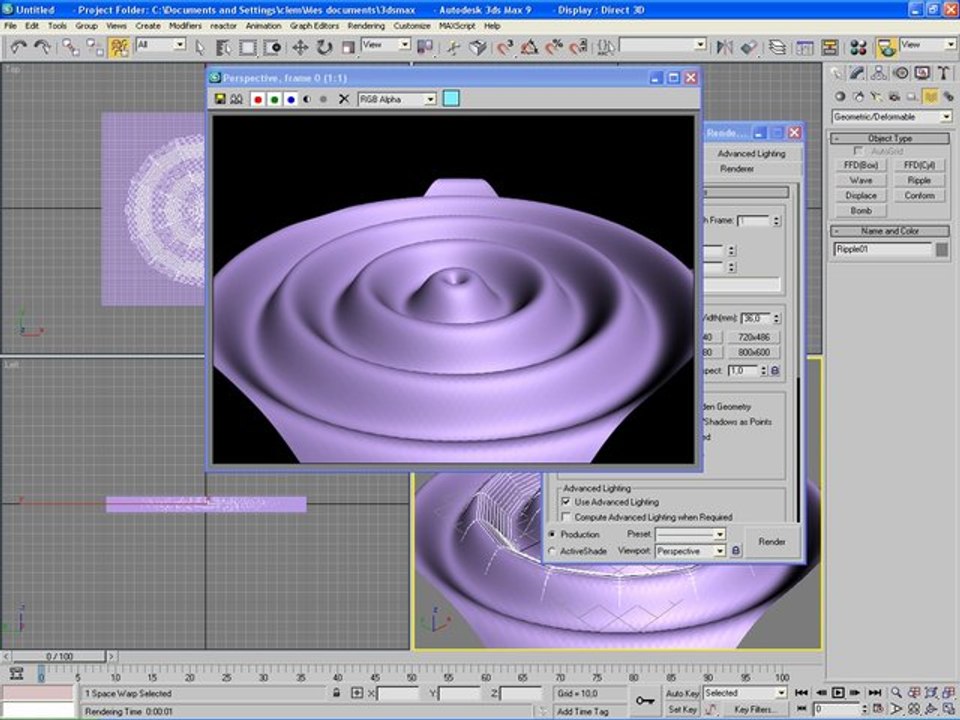
Task: Click the Ripple object type button
Action: pyautogui.click(x=918, y=180)
